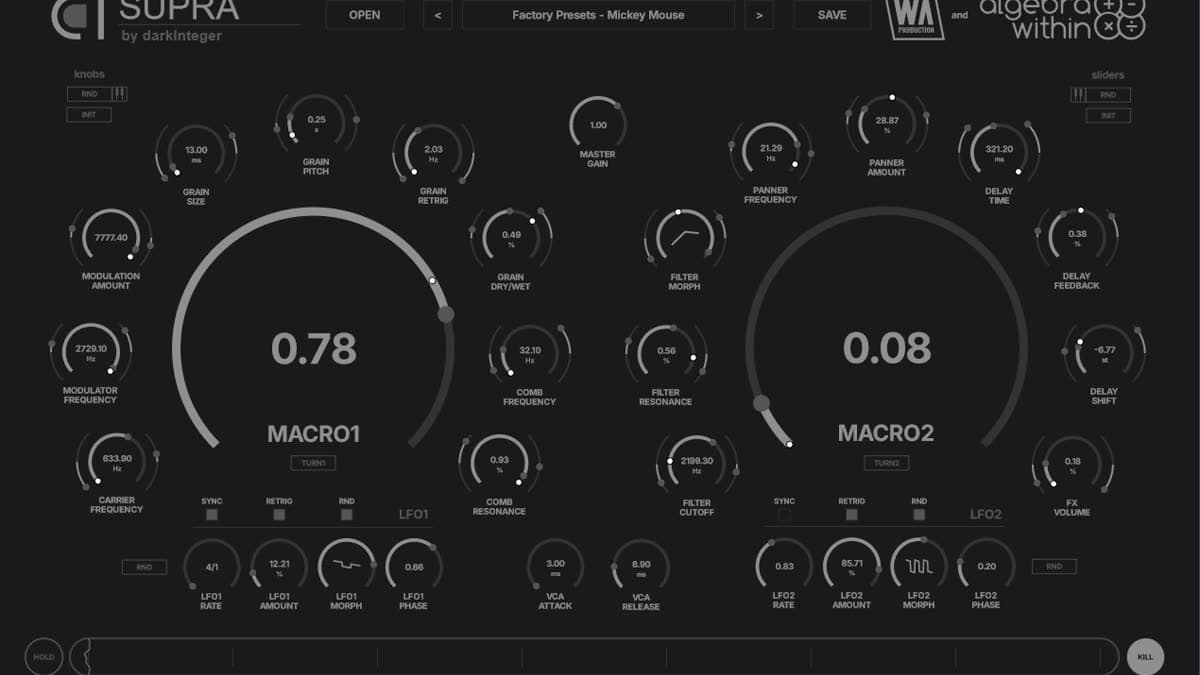The width and height of the screenshot is (1200, 675).
Task: Open the Factory Presets - Mickey Mouse list
Action: (x=598, y=15)
